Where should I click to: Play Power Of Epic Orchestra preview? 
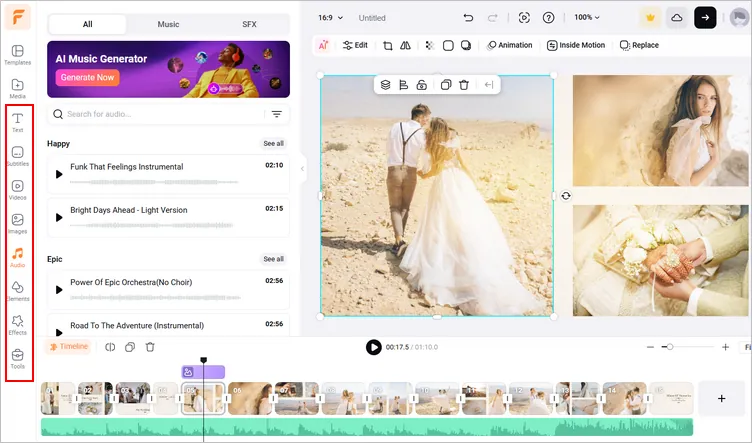(x=59, y=290)
